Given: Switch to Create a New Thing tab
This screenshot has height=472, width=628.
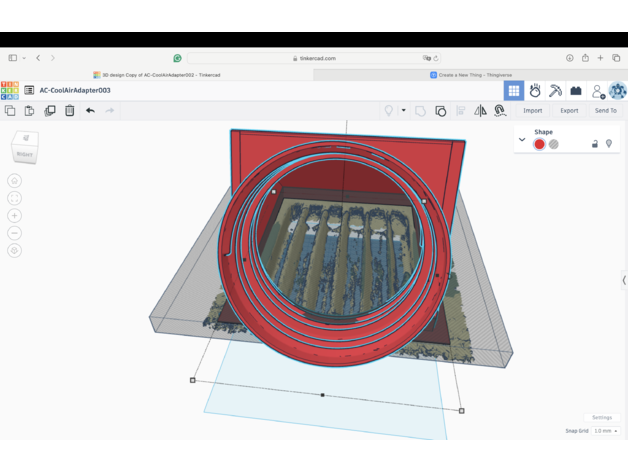Looking at the screenshot, I should tap(468, 75).
